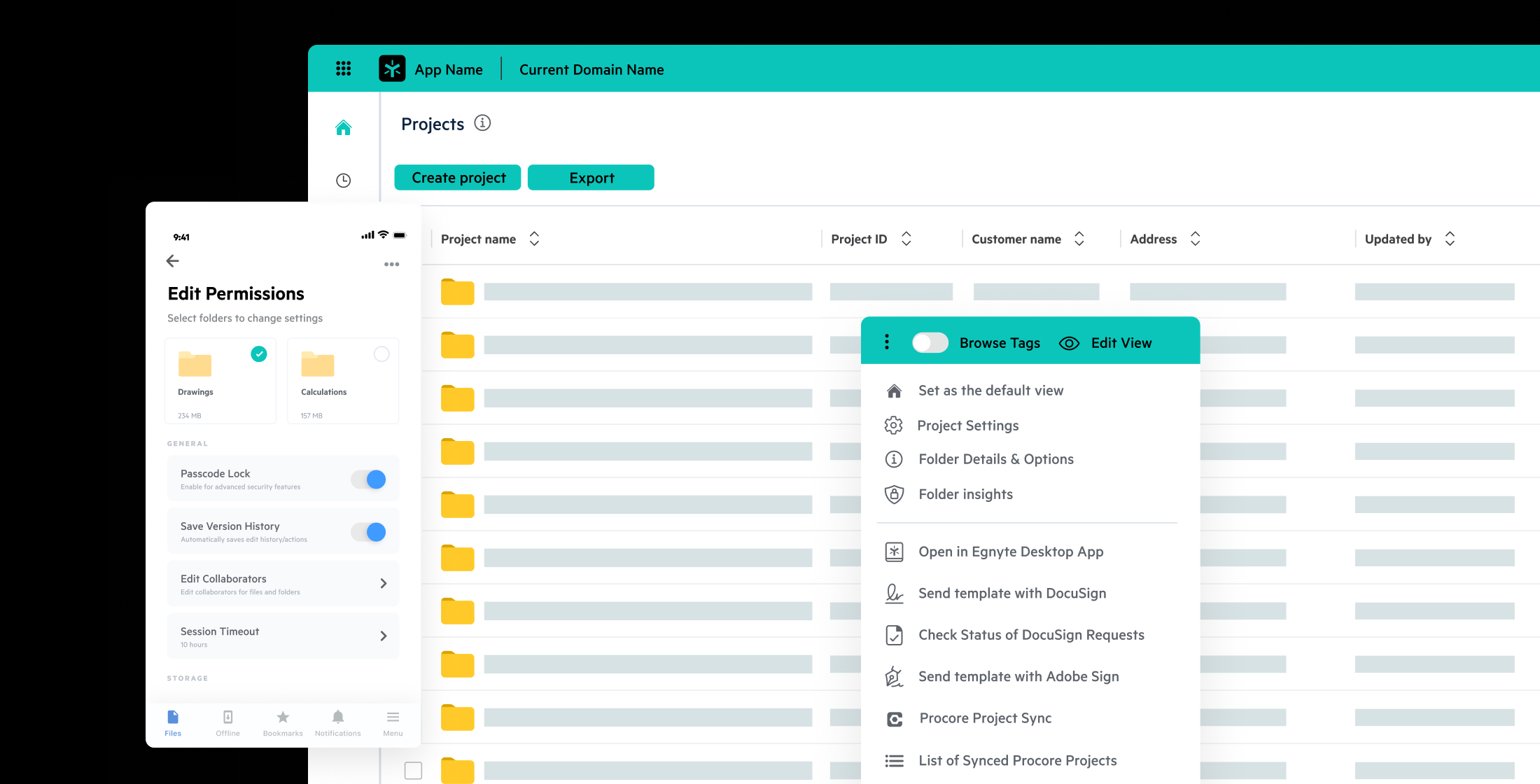
Task: Select Check Status of DocuSign Requests
Action: (1031, 635)
